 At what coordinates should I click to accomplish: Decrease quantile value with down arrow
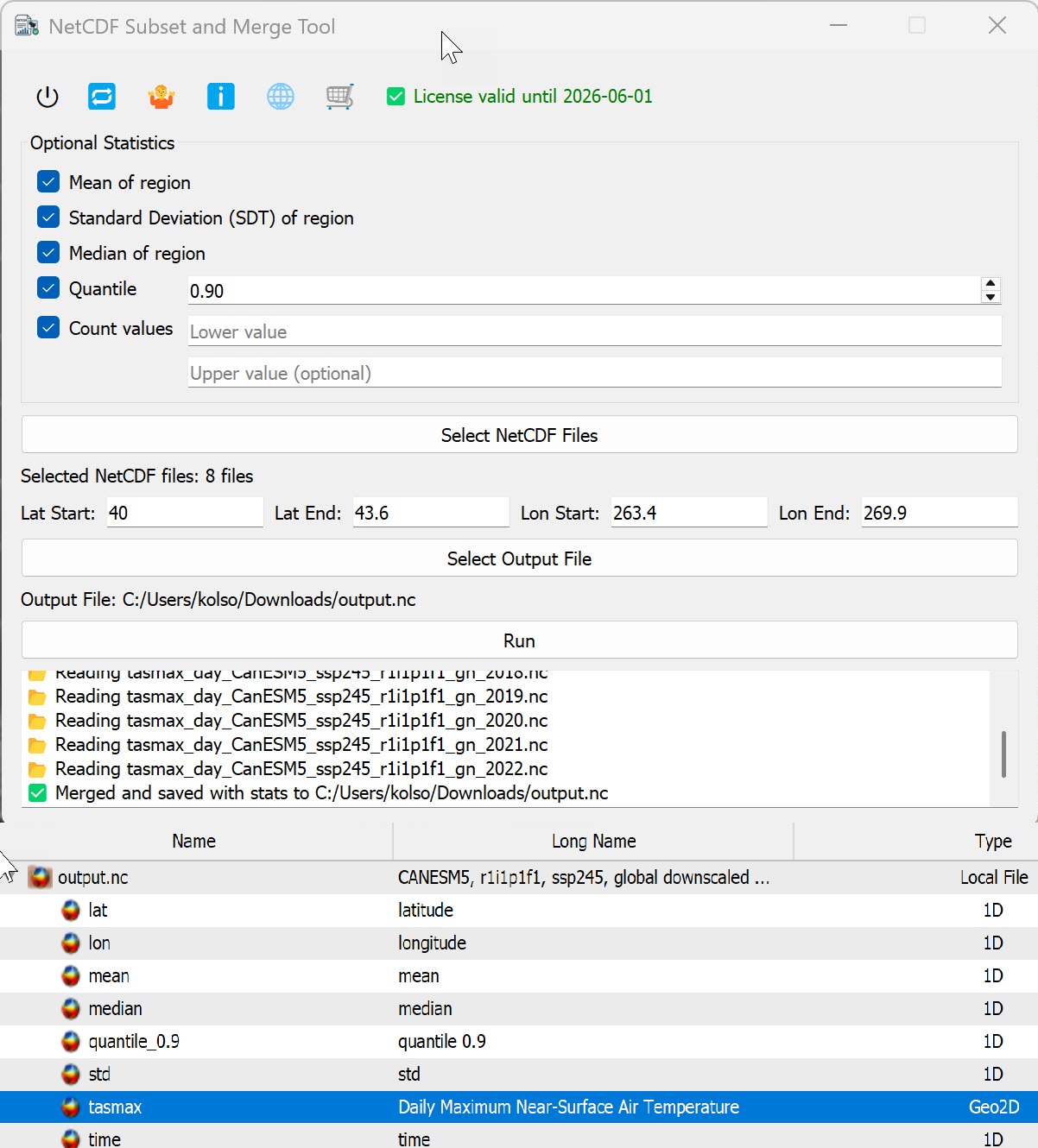[991, 297]
